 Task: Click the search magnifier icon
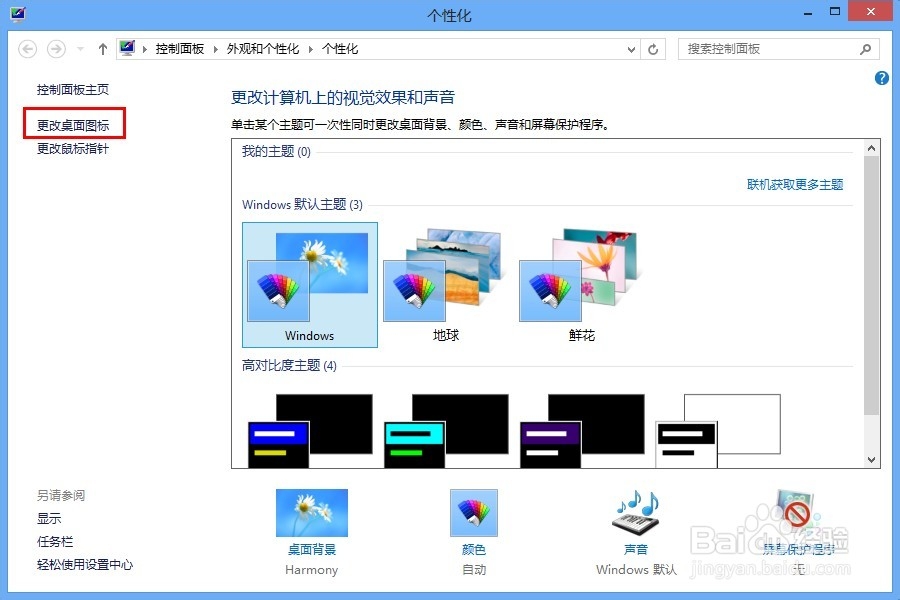(x=866, y=49)
